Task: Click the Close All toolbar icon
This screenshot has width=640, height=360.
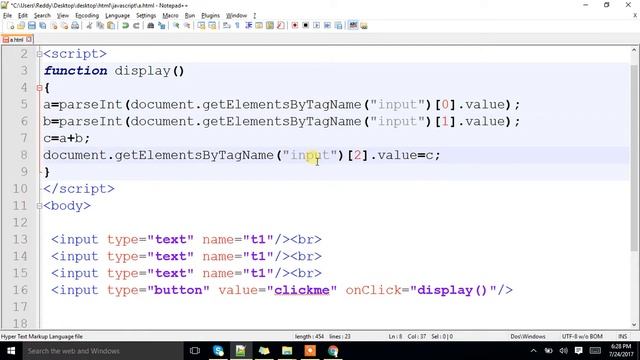Action: (64, 26)
